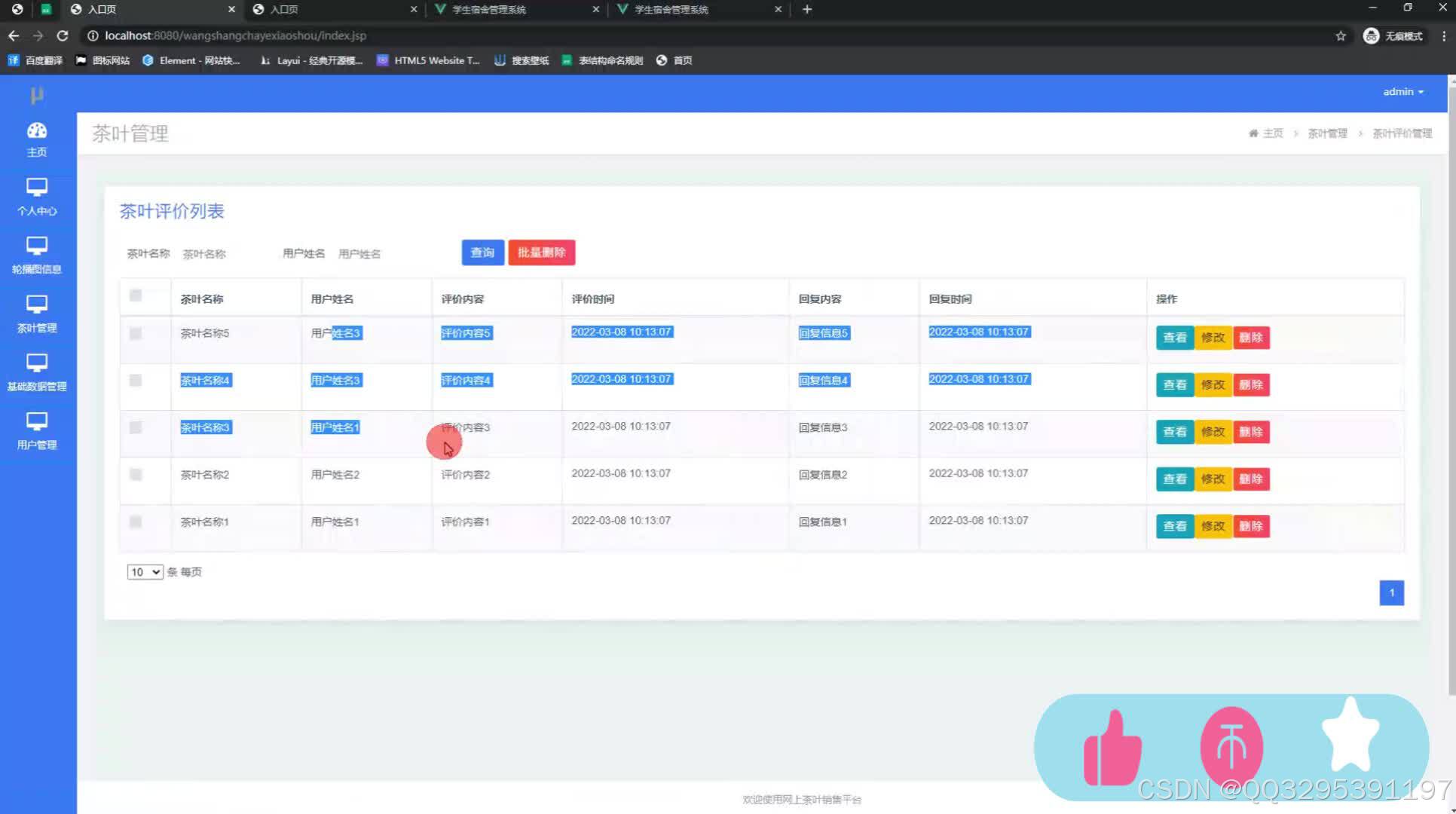
Task: Click 删除 for the 茶叶名称3 row
Action: [x=1251, y=432]
